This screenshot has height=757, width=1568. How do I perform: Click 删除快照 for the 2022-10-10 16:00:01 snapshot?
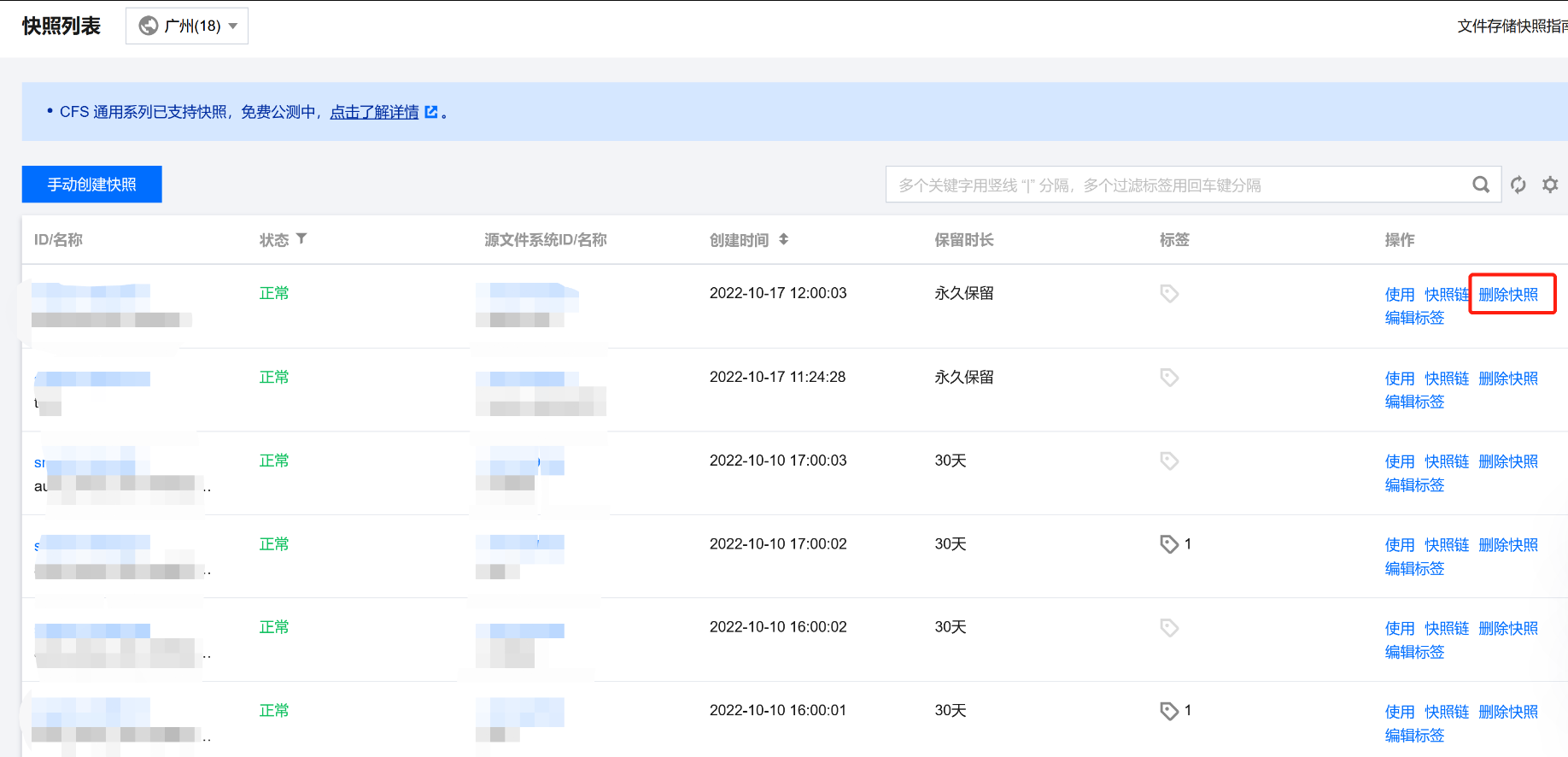[x=1508, y=712]
